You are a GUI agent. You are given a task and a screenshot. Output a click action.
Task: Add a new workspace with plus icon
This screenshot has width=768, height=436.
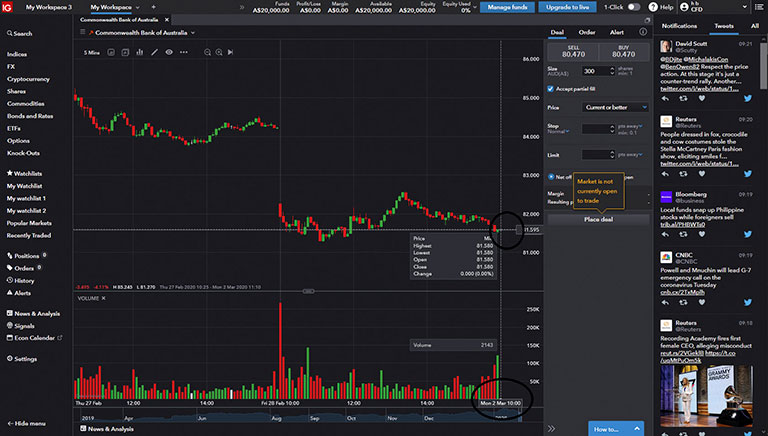coord(153,7)
